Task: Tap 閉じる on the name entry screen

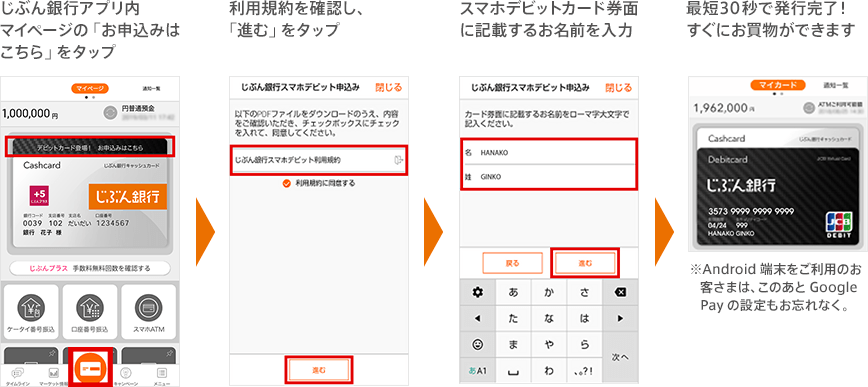Action: point(618,87)
